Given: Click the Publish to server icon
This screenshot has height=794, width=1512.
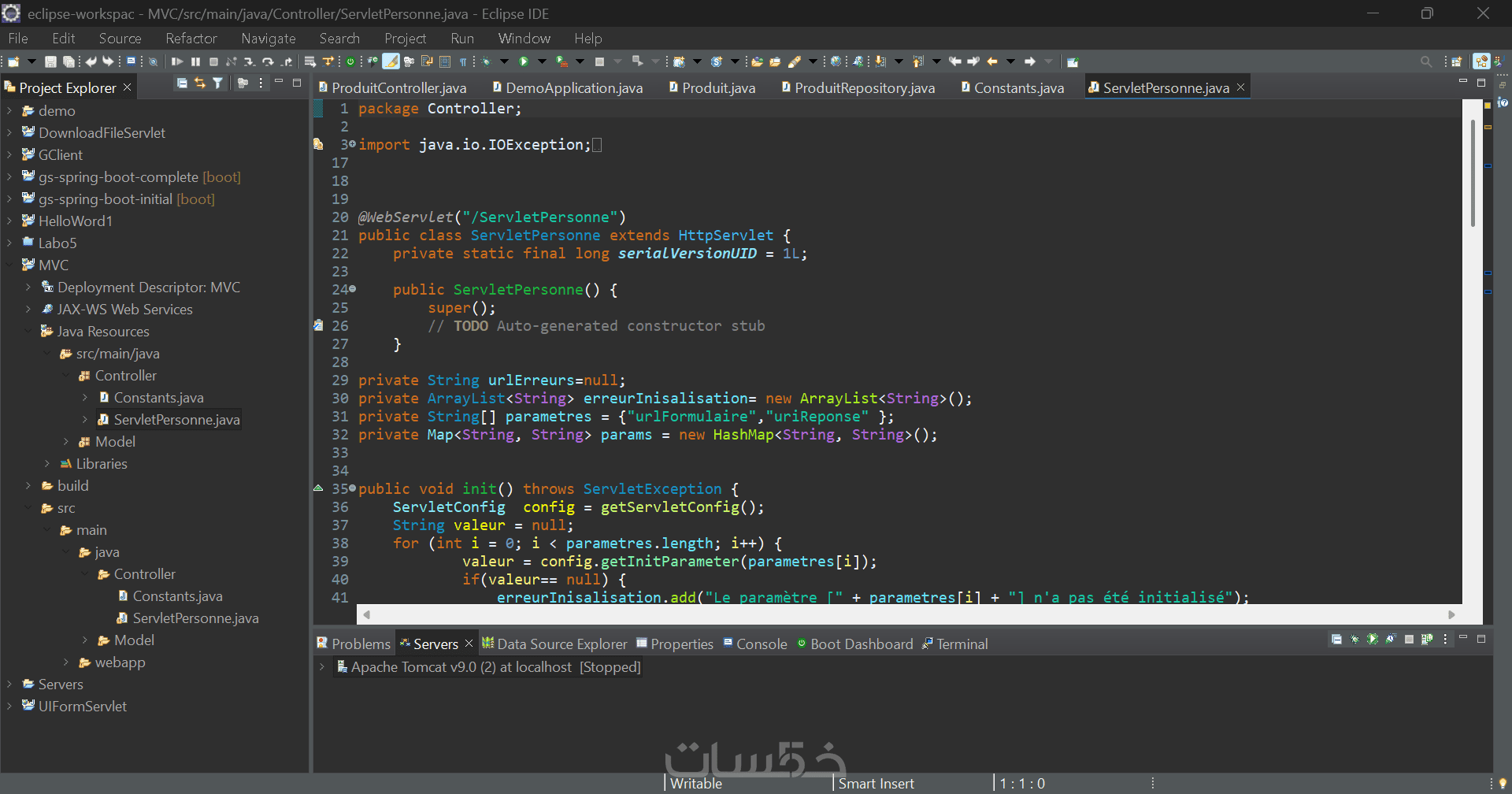Looking at the screenshot, I should 1427,640.
